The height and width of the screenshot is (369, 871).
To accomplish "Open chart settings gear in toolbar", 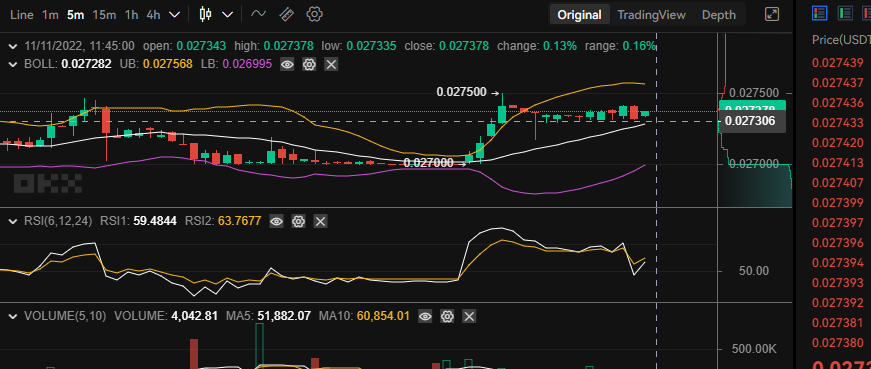I will coord(315,14).
